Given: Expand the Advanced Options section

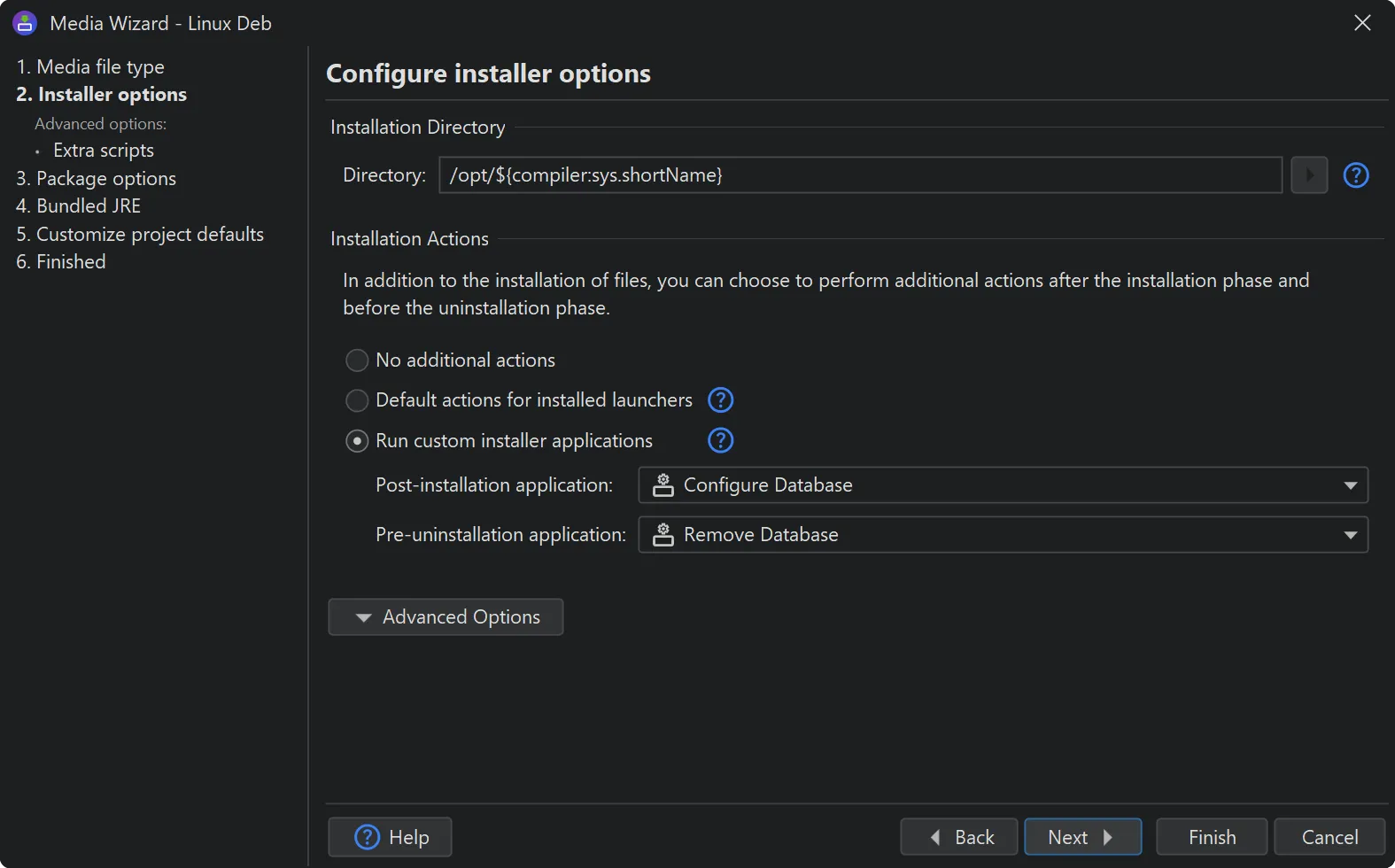Looking at the screenshot, I should tap(446, 617).
